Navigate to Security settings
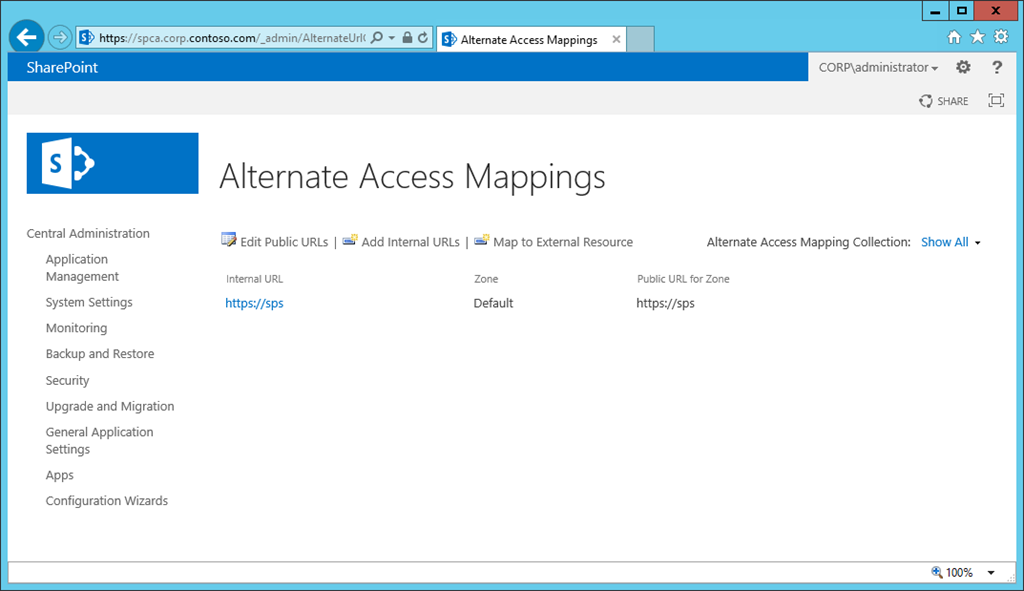Screen dimensions: 1024x591 (67, 380)
